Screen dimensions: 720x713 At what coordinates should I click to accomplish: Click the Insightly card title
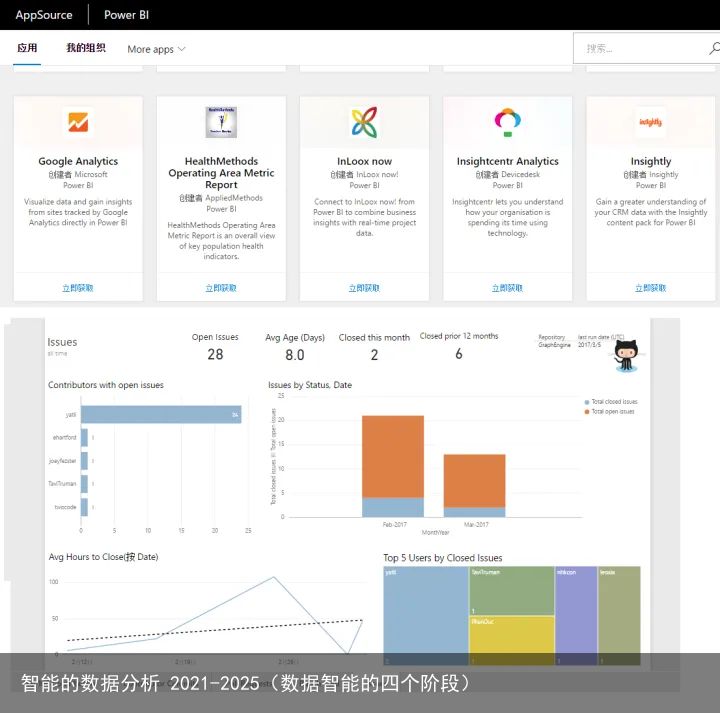(x=651, y=161)
